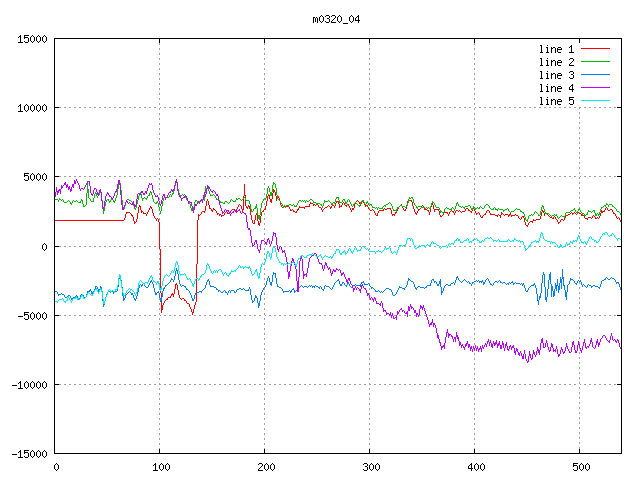Click the line sample beside line 4
The height and width of the screenshot is (480, 640).
pyautogui.click(x=595, y=88)
